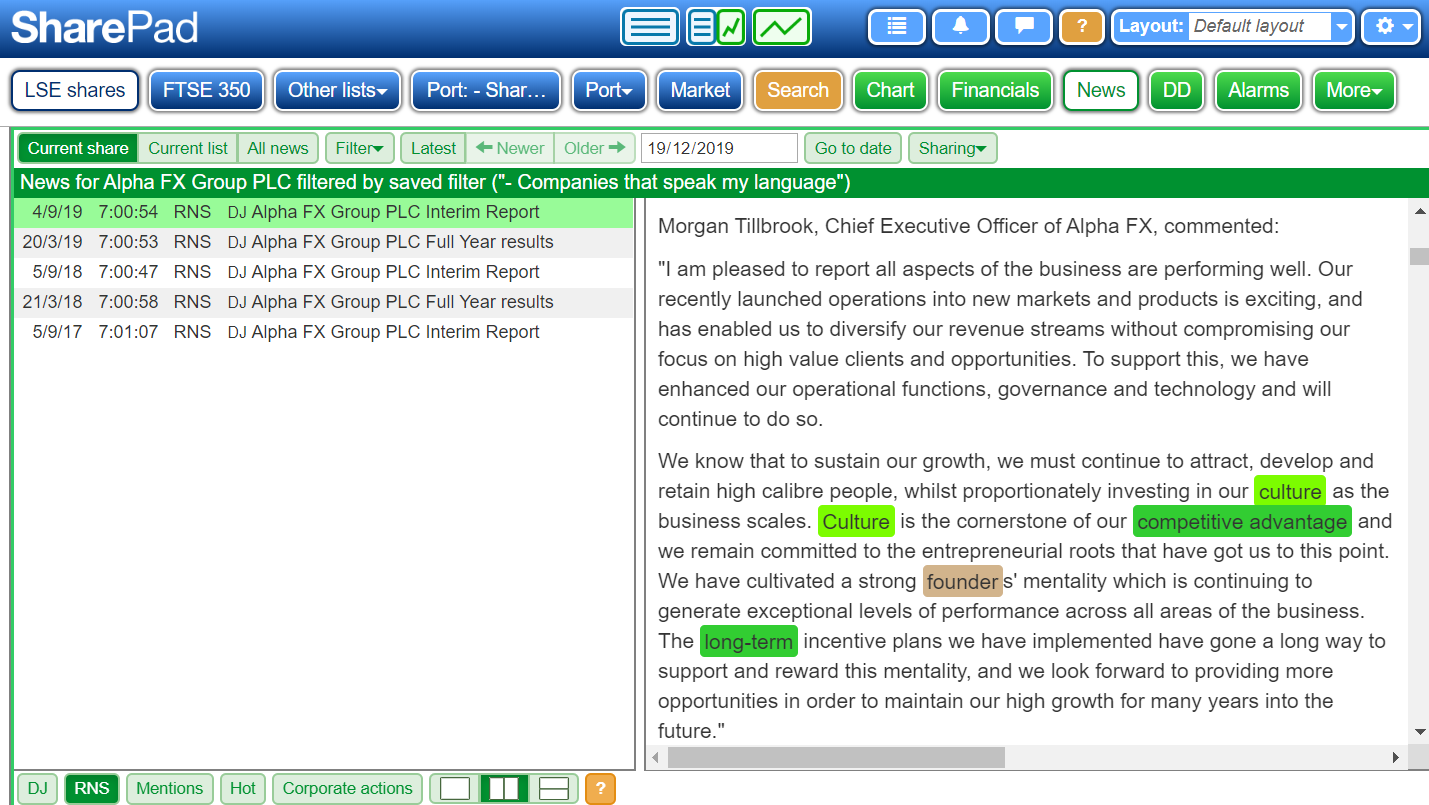The height and width of the screenshot is (805, 1429).
Task: Toggle the RNS news source filter
Action: click(92, 788)
